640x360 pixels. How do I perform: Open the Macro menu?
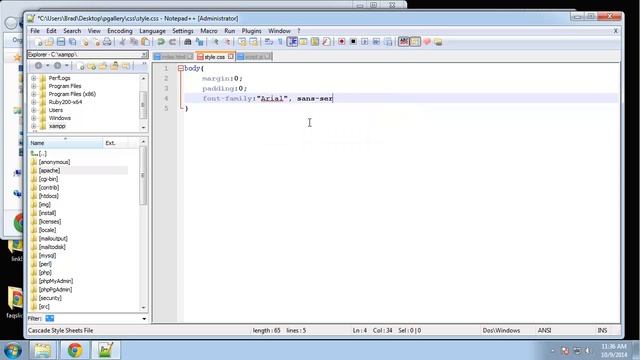(209, 31)
